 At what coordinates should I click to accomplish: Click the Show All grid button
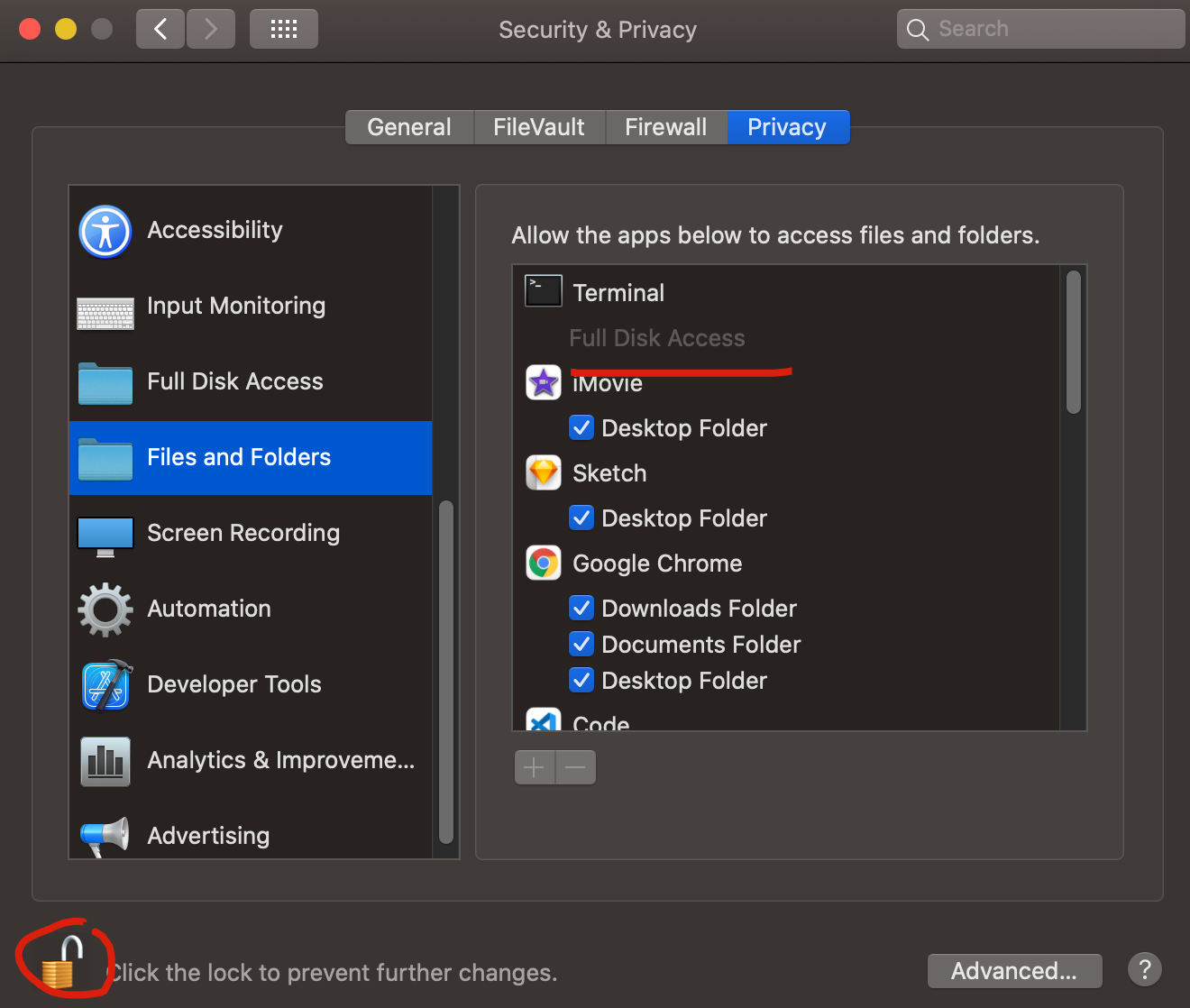point(284,29)
